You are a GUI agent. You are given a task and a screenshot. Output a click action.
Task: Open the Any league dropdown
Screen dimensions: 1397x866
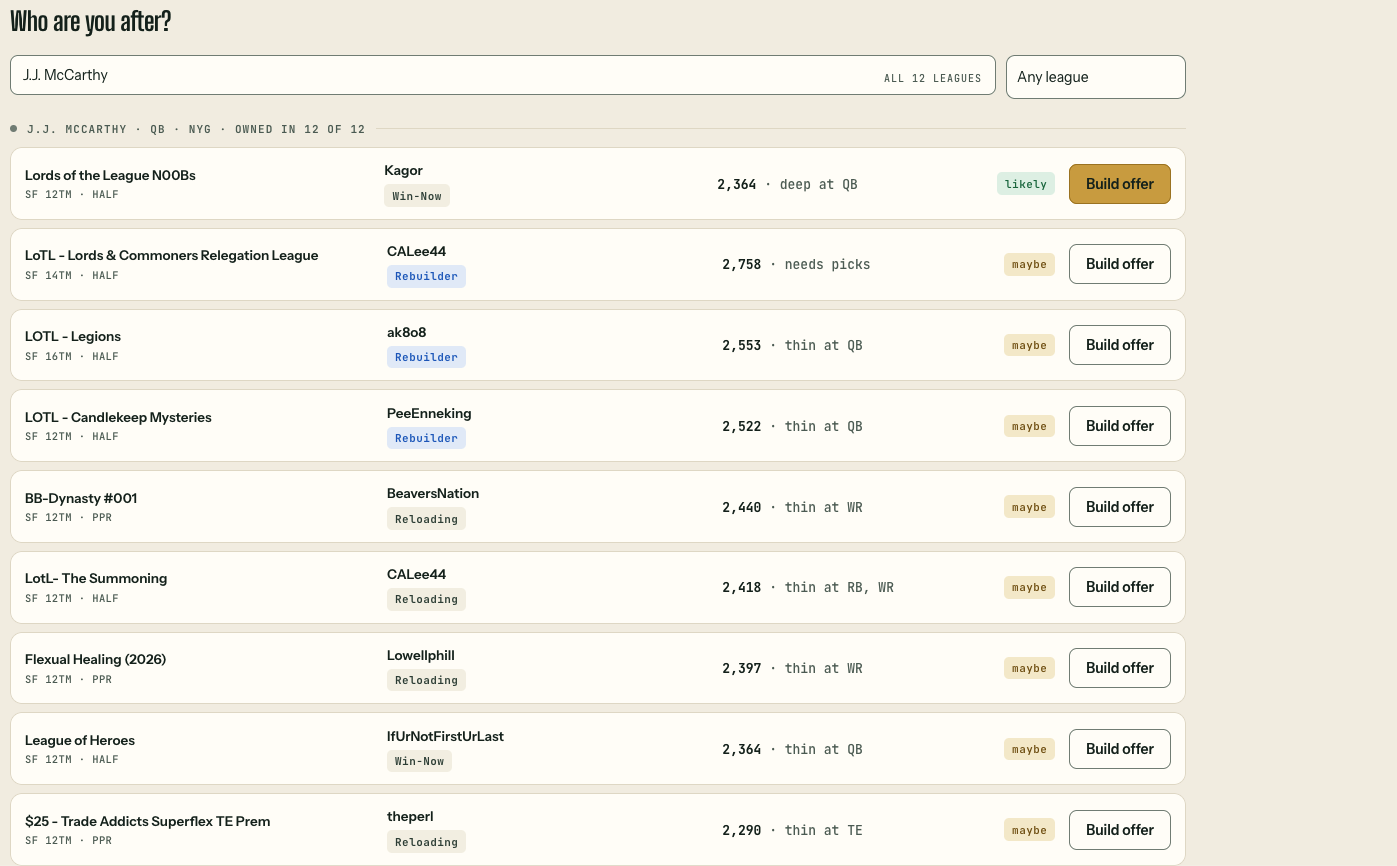(x=1095, y=77)
